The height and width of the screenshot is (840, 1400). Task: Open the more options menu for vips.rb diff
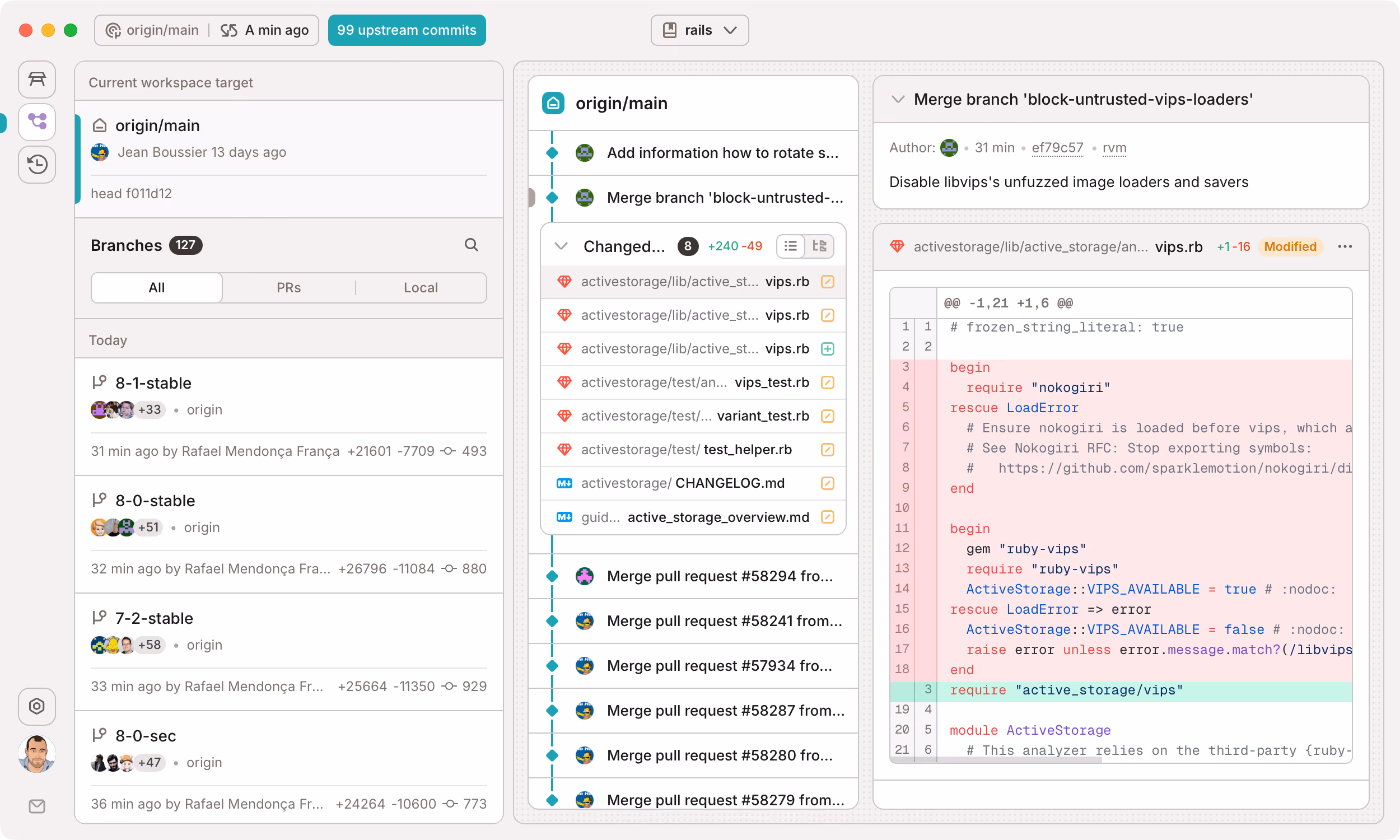click(1345, 246)
